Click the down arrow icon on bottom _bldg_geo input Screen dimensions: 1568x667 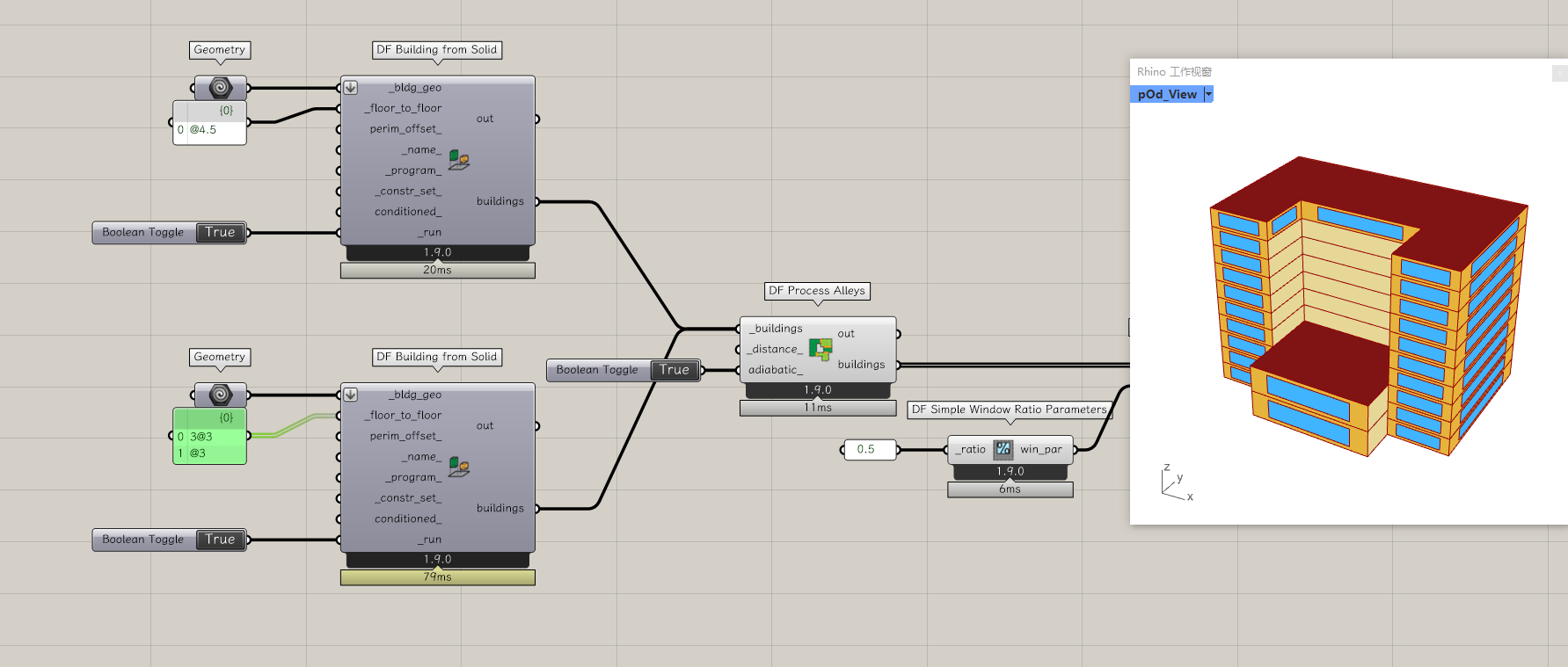(351, 395)
